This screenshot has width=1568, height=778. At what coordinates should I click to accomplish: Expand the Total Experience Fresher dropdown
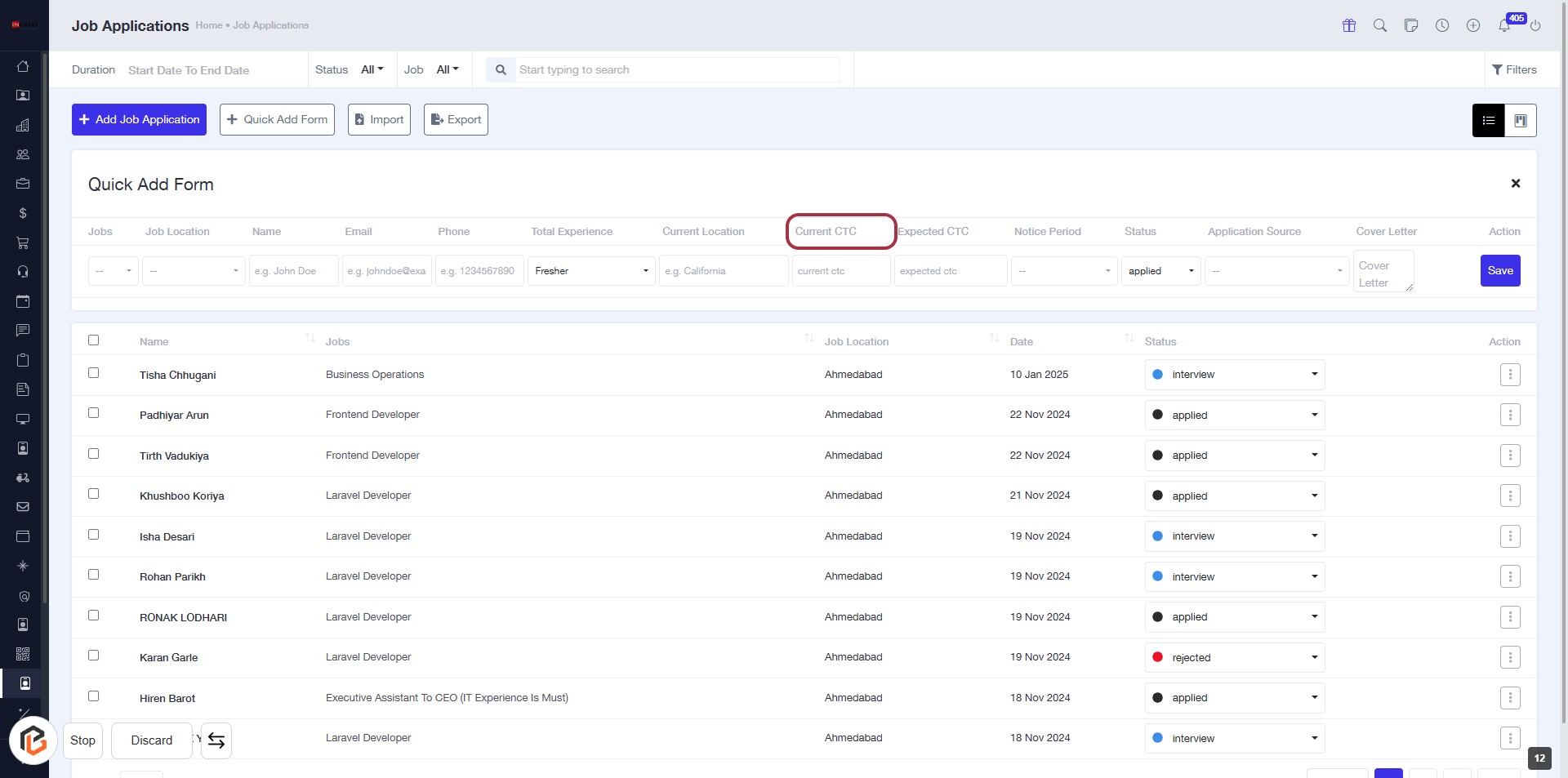[x=591, y=271]
